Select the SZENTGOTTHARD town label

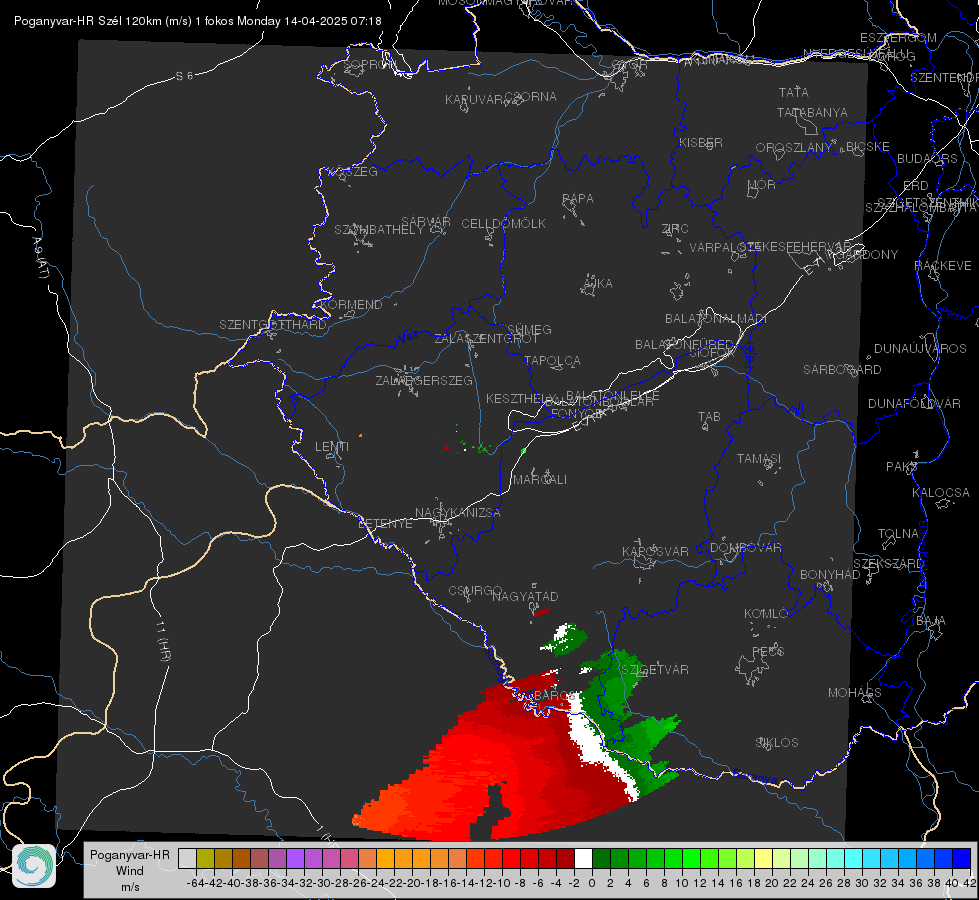pos(273,325)
